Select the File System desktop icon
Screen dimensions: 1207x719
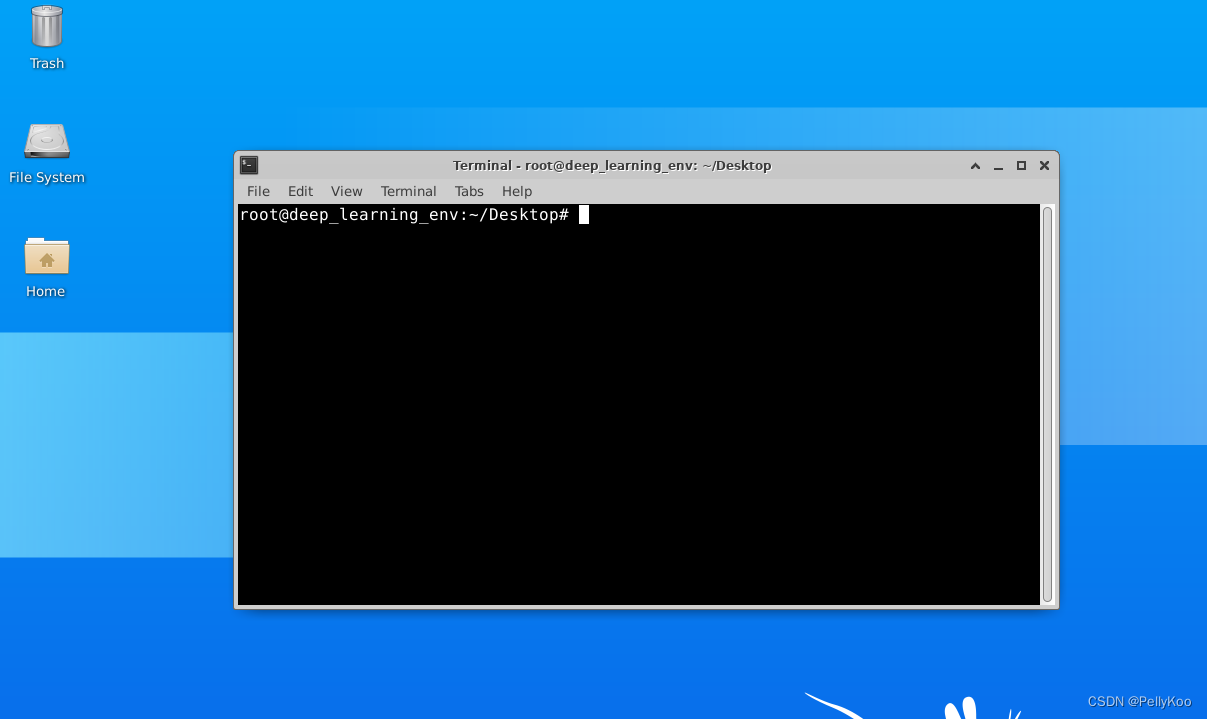(47, 141)
